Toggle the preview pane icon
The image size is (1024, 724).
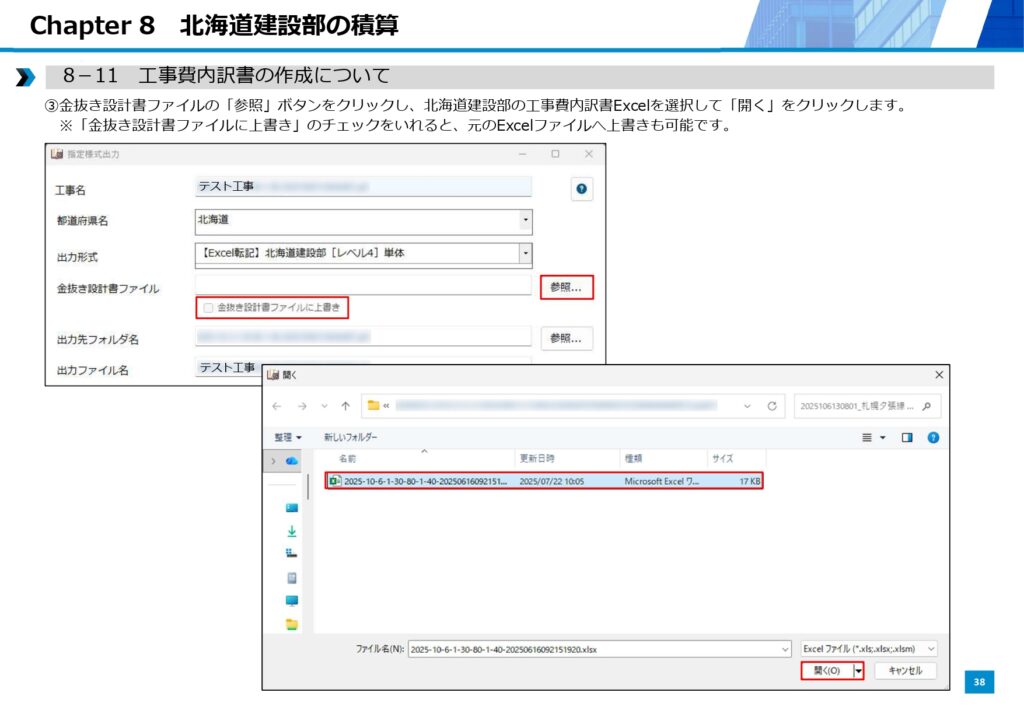(907, 437)
